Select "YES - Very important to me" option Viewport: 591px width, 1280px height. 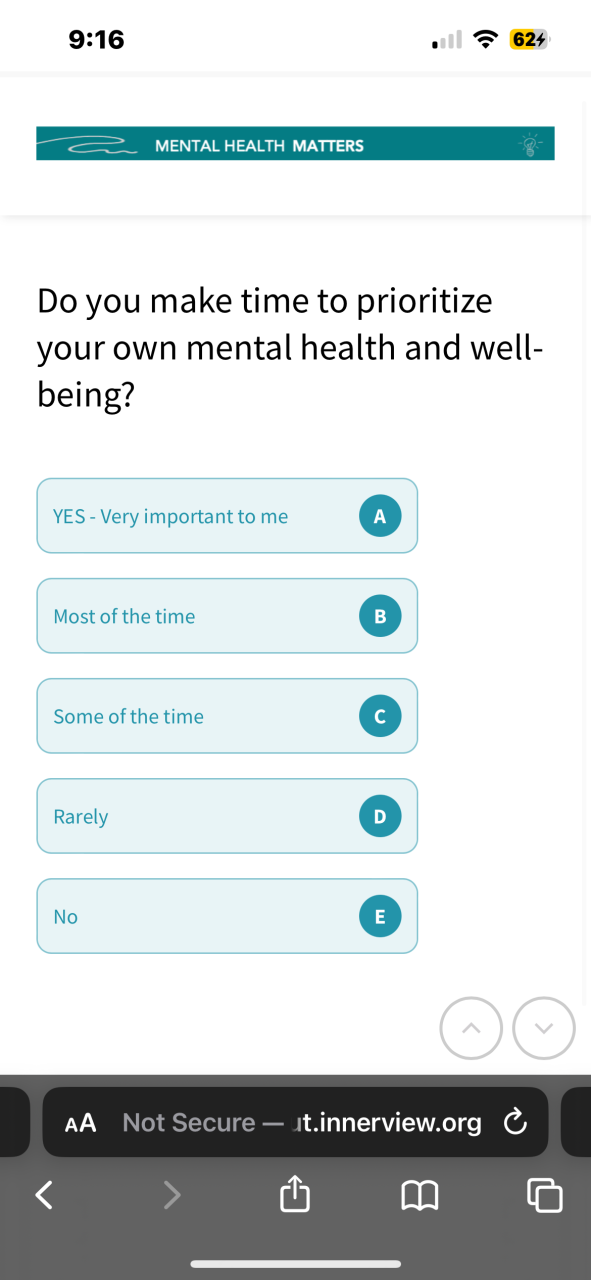pos(227,516)
